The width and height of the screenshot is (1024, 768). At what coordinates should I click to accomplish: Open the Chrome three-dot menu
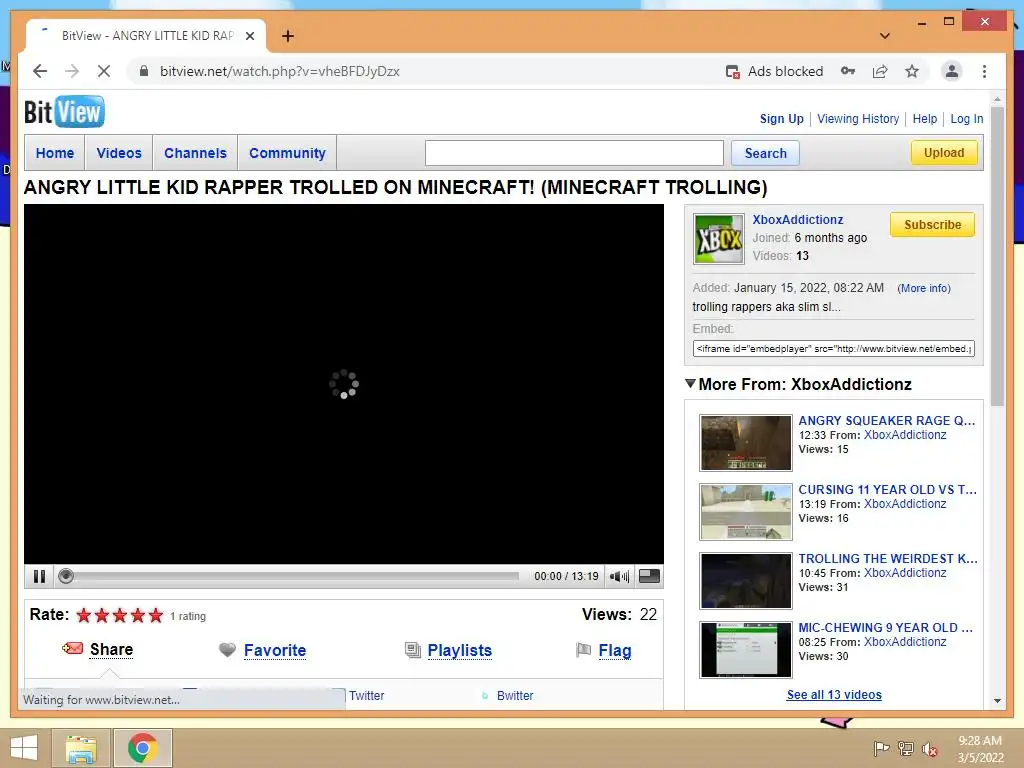[x=984, y=71]
